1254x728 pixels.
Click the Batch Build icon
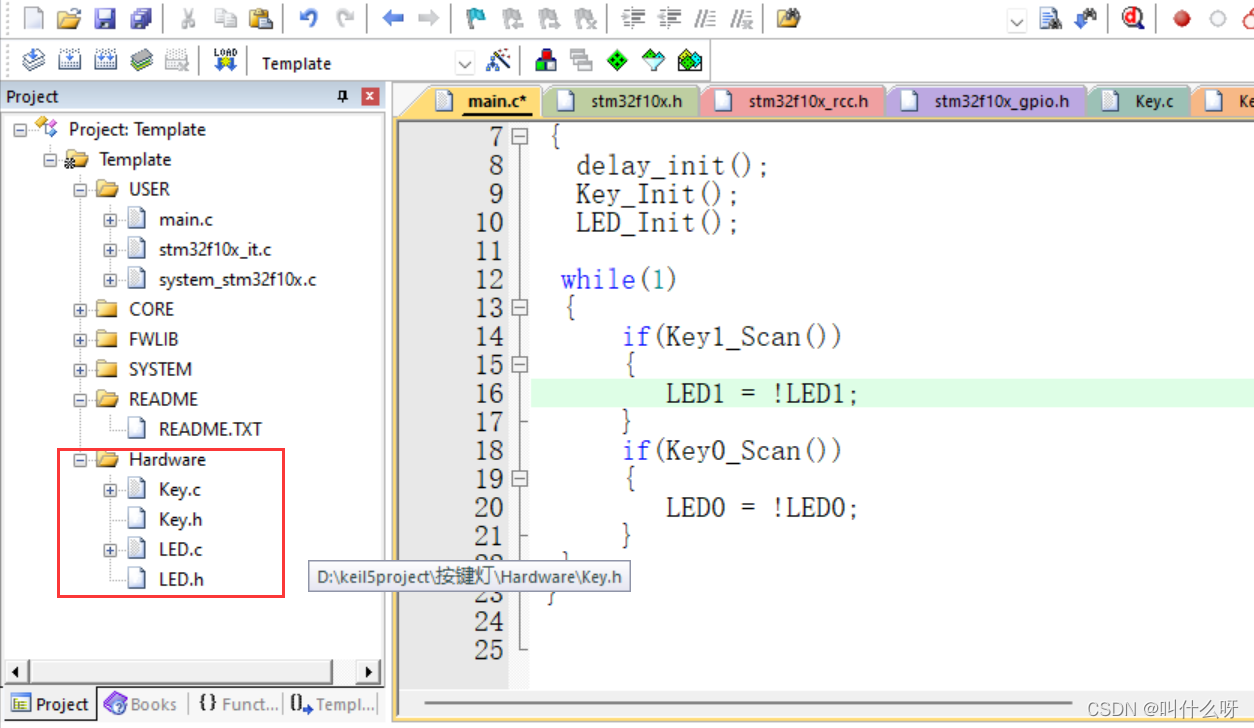click(x=141, y=60)
